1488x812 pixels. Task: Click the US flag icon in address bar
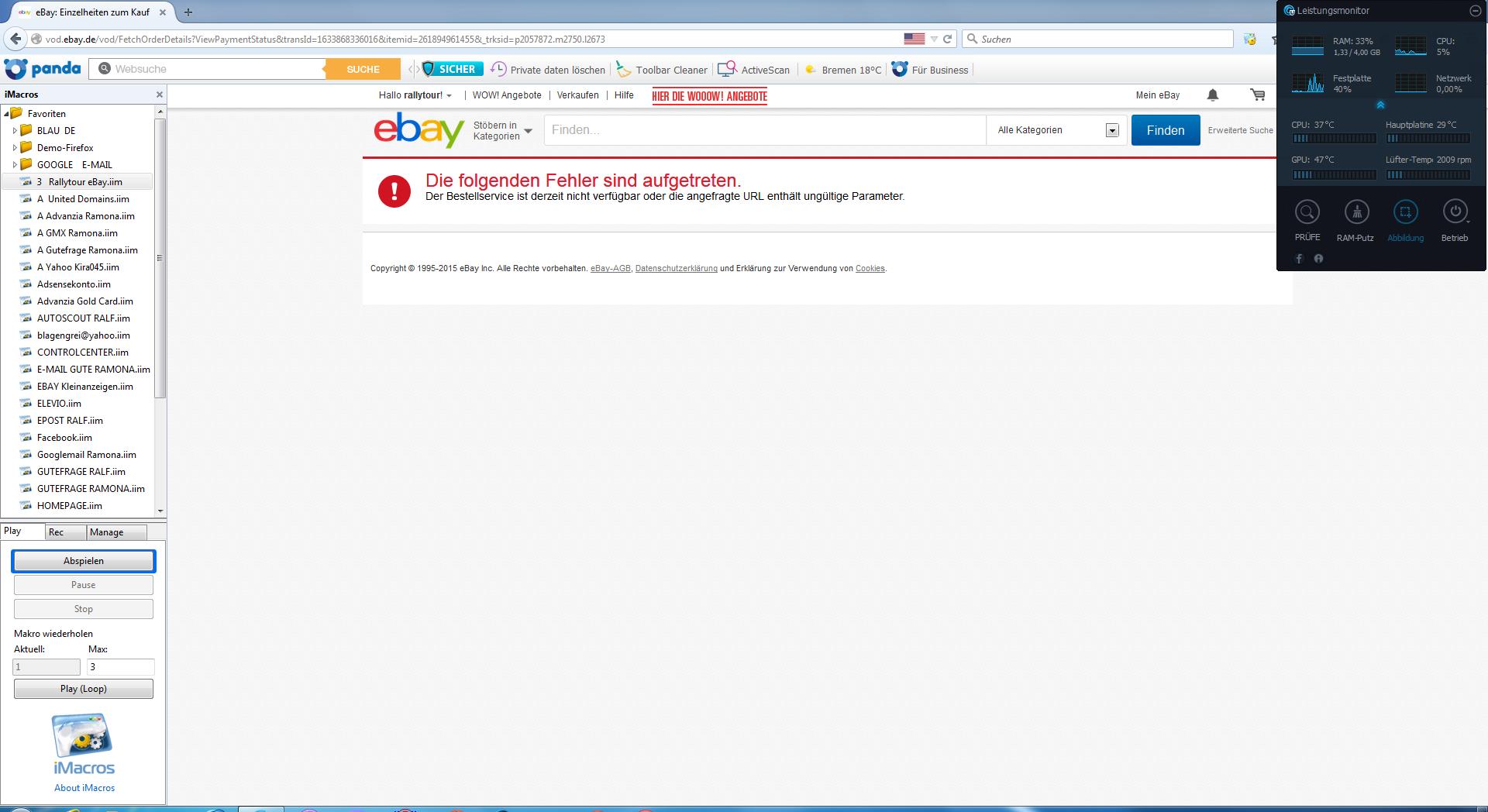(x=914, y=39)
